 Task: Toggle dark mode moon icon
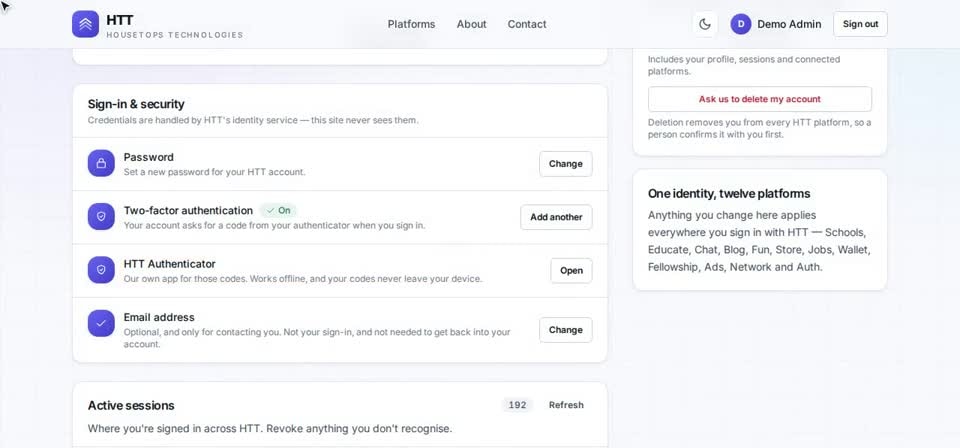tap(705, 24)
